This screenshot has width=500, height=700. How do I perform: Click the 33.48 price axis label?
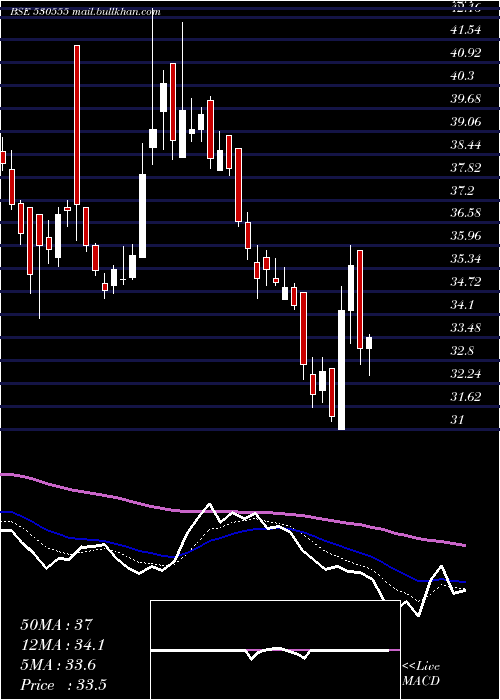[x=466, y=328]
